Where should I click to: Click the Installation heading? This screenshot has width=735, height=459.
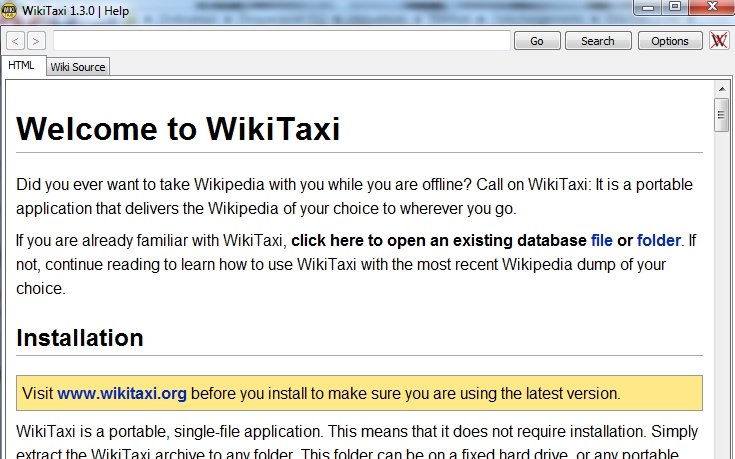[80, 338]
